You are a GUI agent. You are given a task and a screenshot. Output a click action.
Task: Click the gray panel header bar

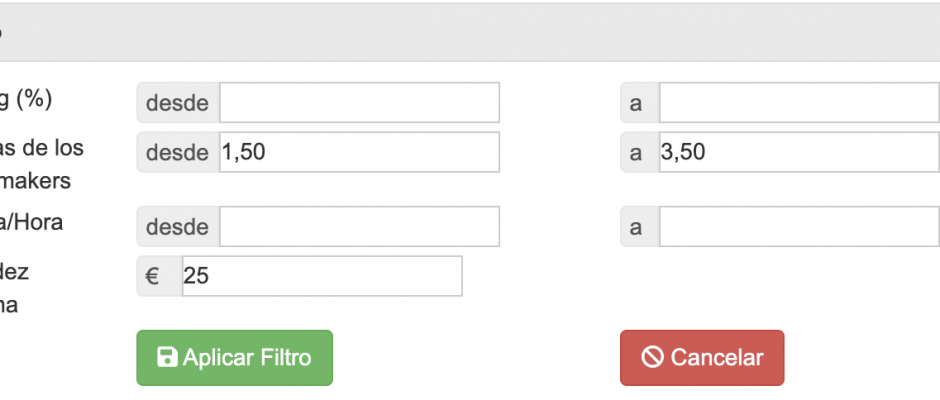click(x=470, y=32)
